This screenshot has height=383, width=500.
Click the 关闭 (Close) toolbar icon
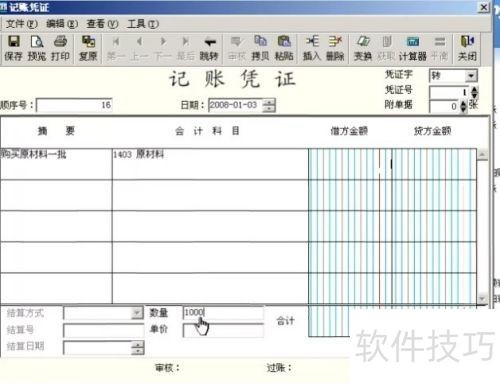467,48
